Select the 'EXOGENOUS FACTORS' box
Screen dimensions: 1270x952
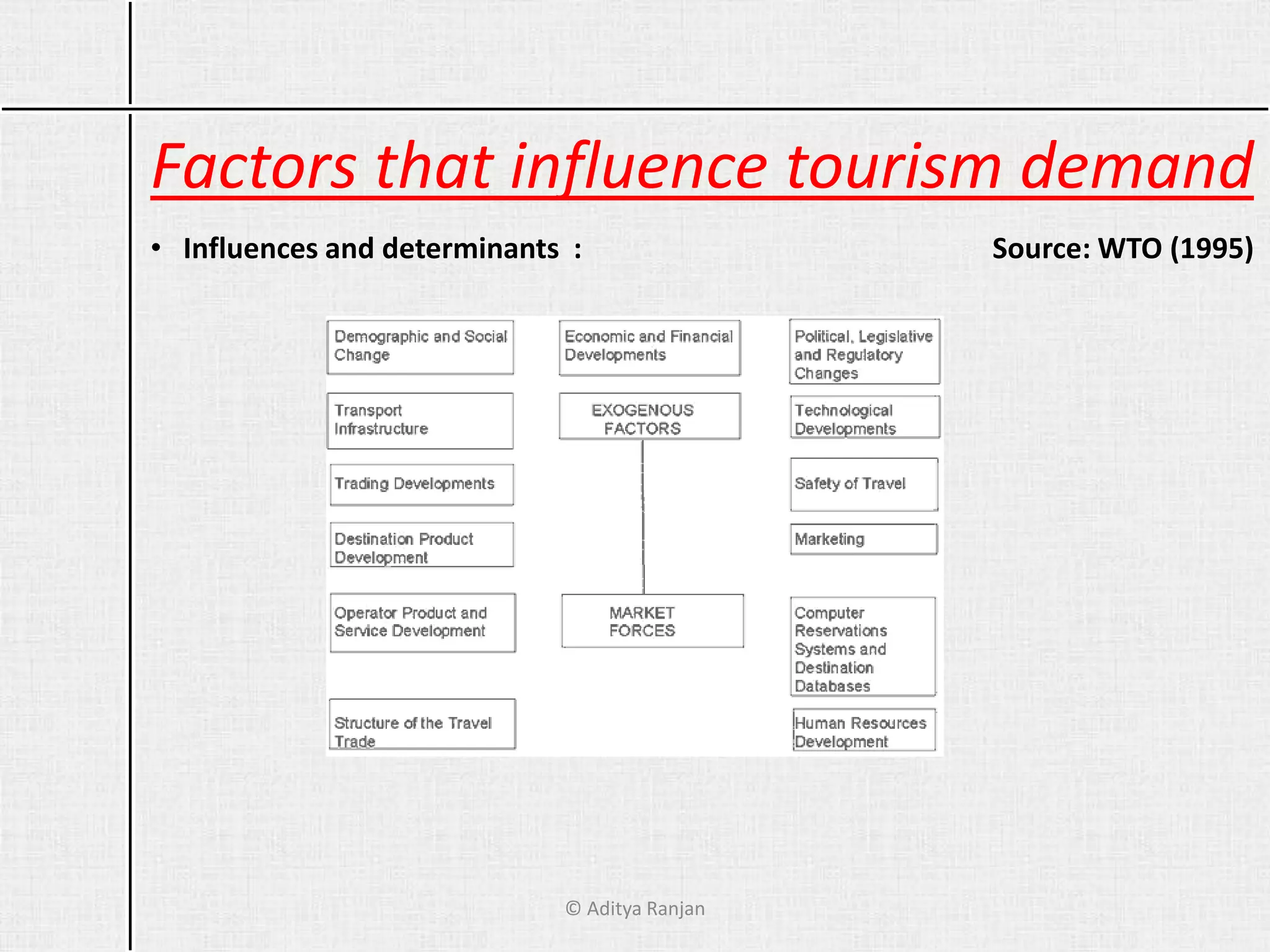[x=649, y=416]
